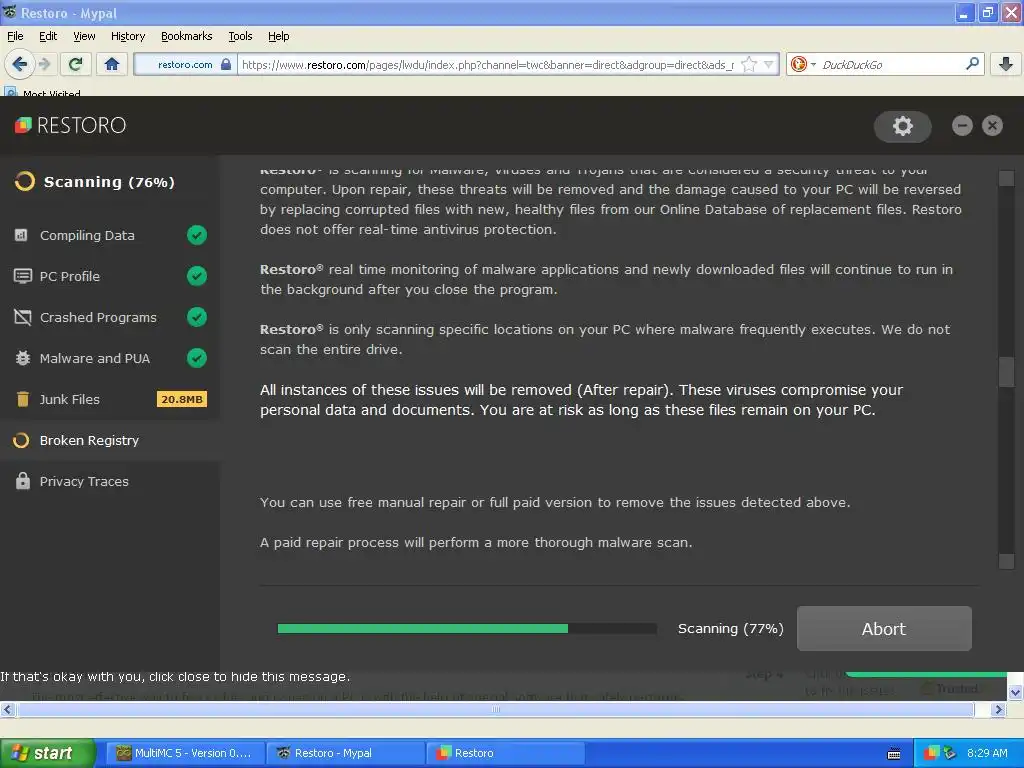Open Restoro settings gear

pyautogui.click(x=903, y=126)
